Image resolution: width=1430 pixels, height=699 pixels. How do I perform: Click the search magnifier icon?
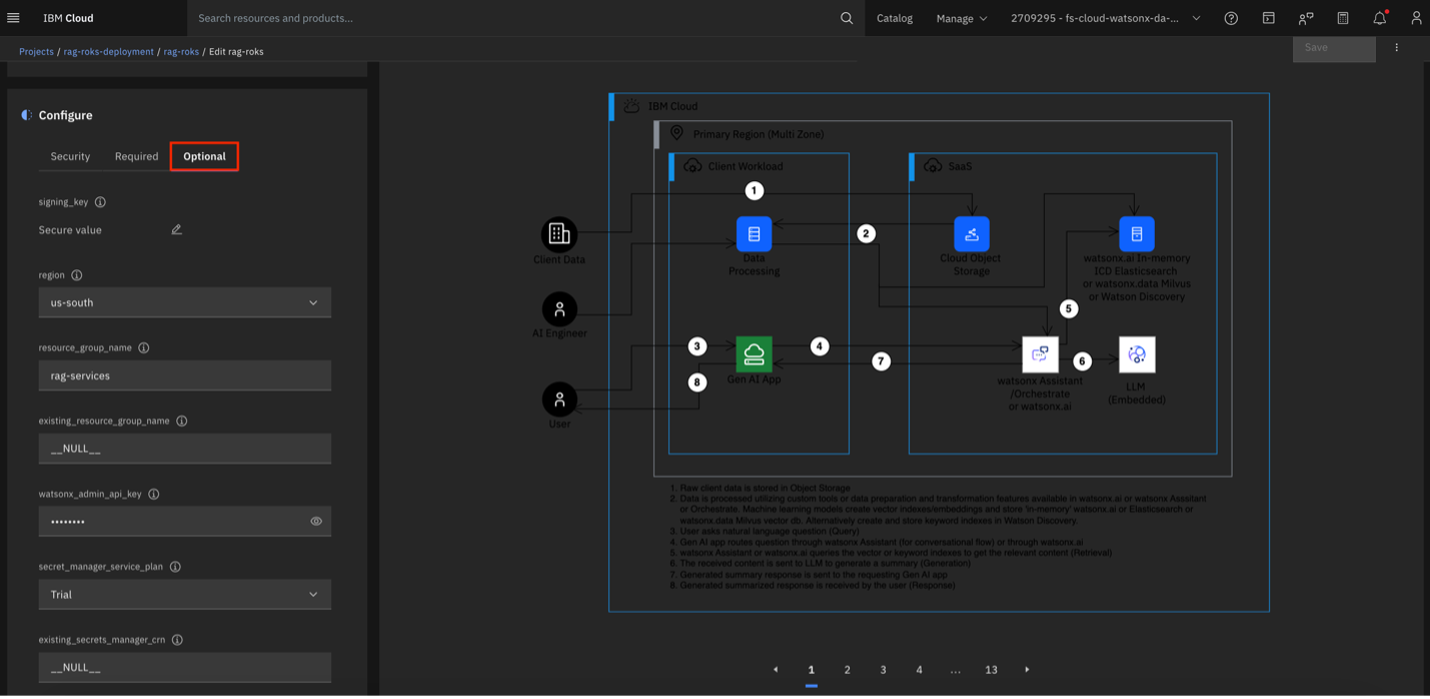tap(846, 18)
